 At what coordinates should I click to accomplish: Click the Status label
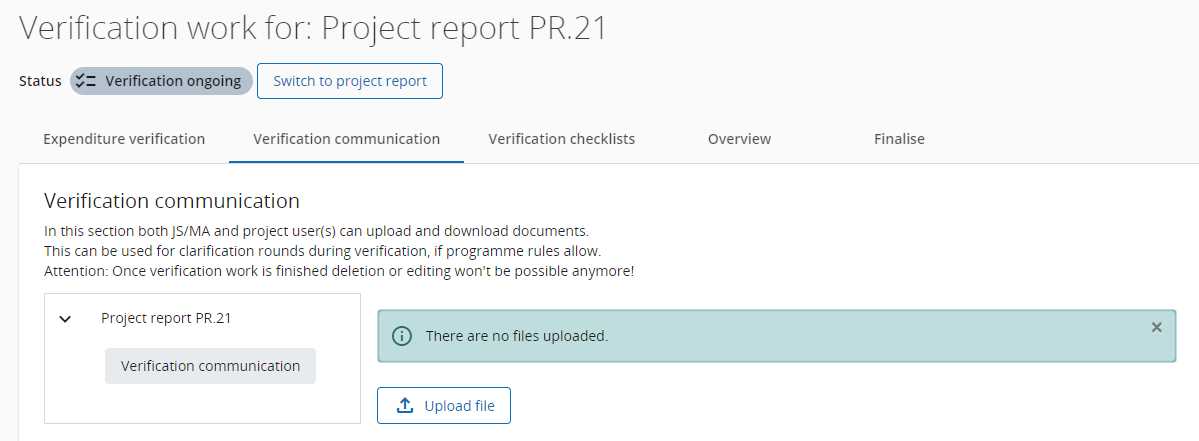coord(40,81)
